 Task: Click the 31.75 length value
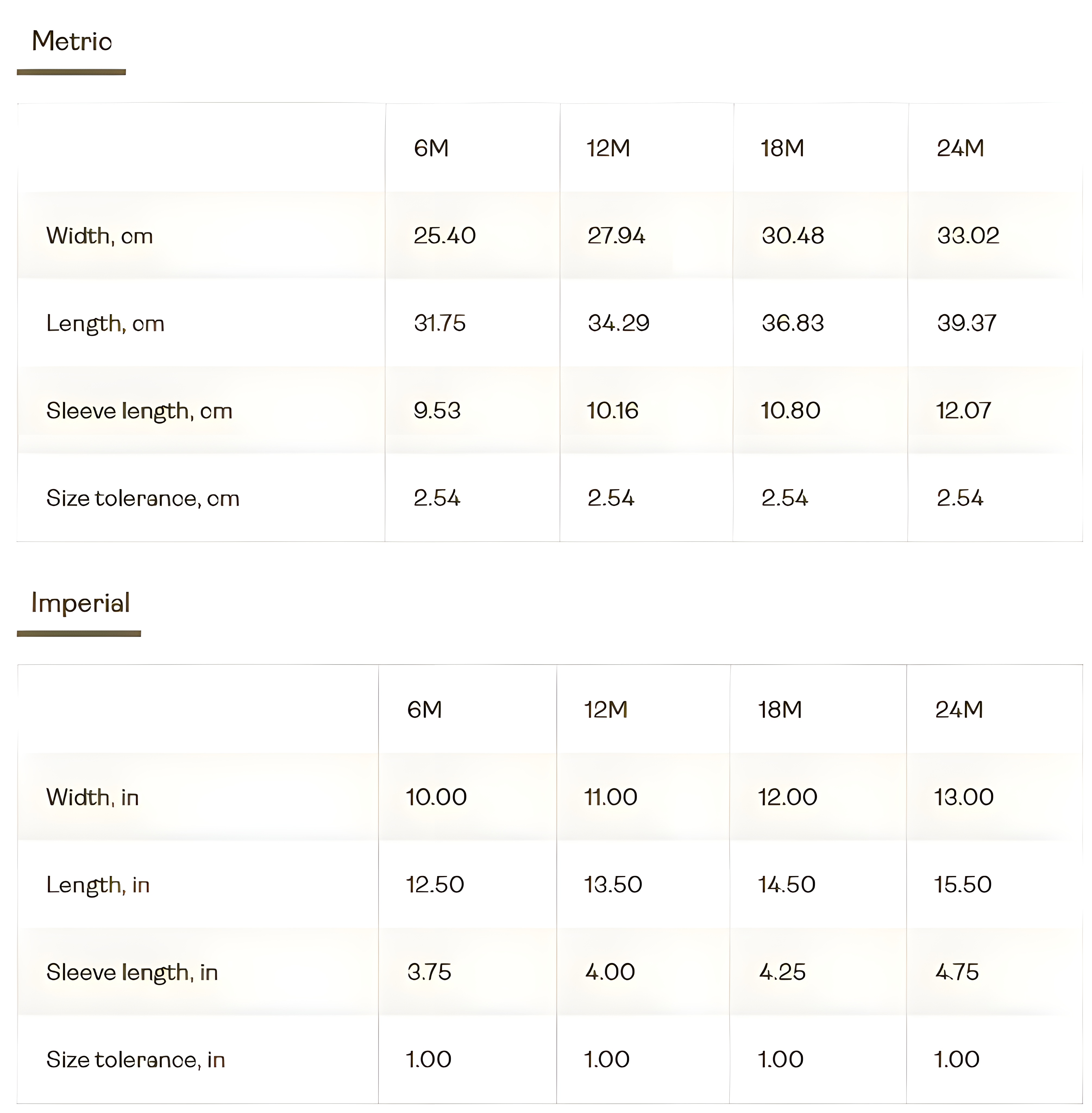click(x=439, y=323)
